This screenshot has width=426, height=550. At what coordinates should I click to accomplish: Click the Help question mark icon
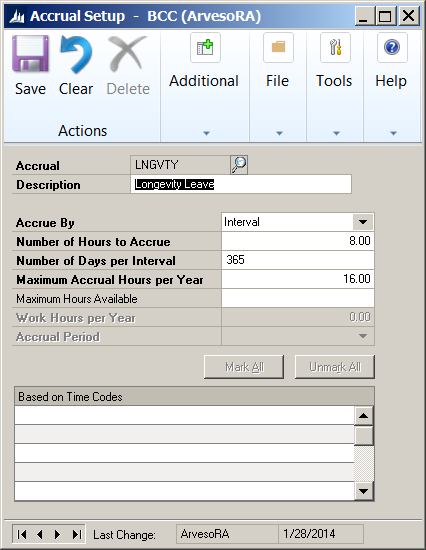click(392, 48)
